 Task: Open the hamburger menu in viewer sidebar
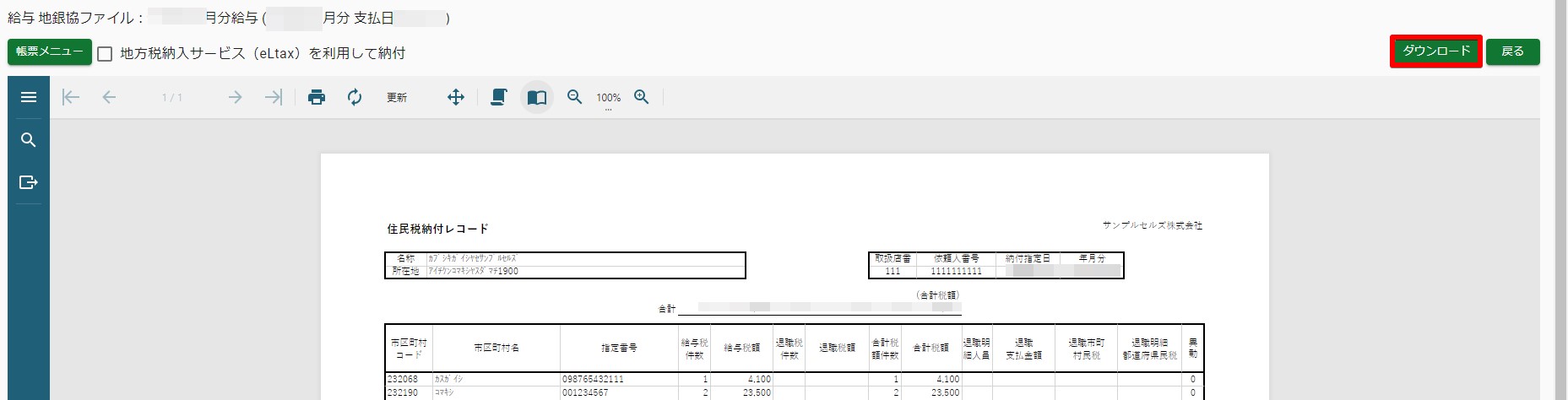(28, 97)
